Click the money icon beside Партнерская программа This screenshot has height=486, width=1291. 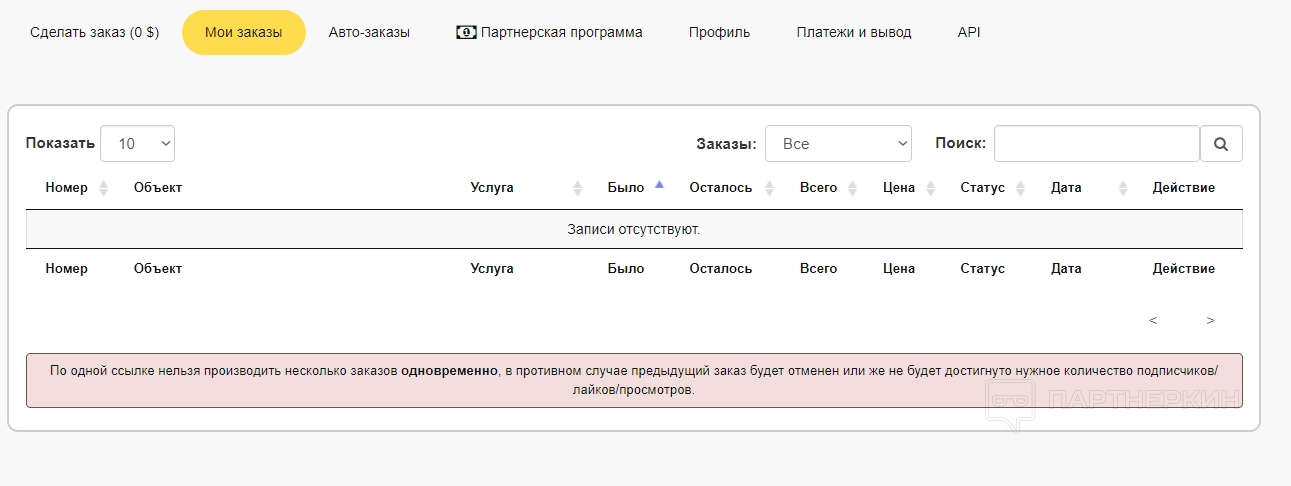[x=465, y=32]
